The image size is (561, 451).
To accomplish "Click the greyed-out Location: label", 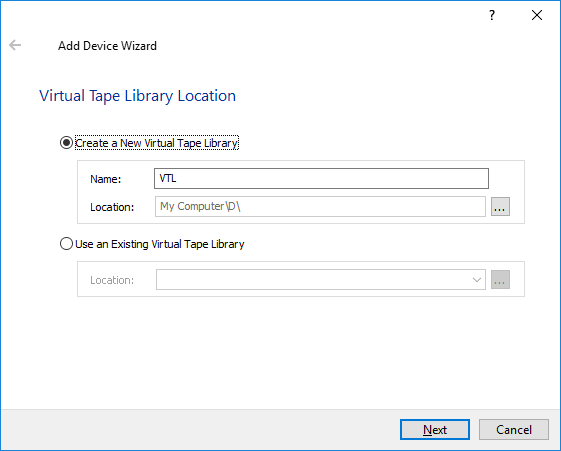I will coord(112,280).
